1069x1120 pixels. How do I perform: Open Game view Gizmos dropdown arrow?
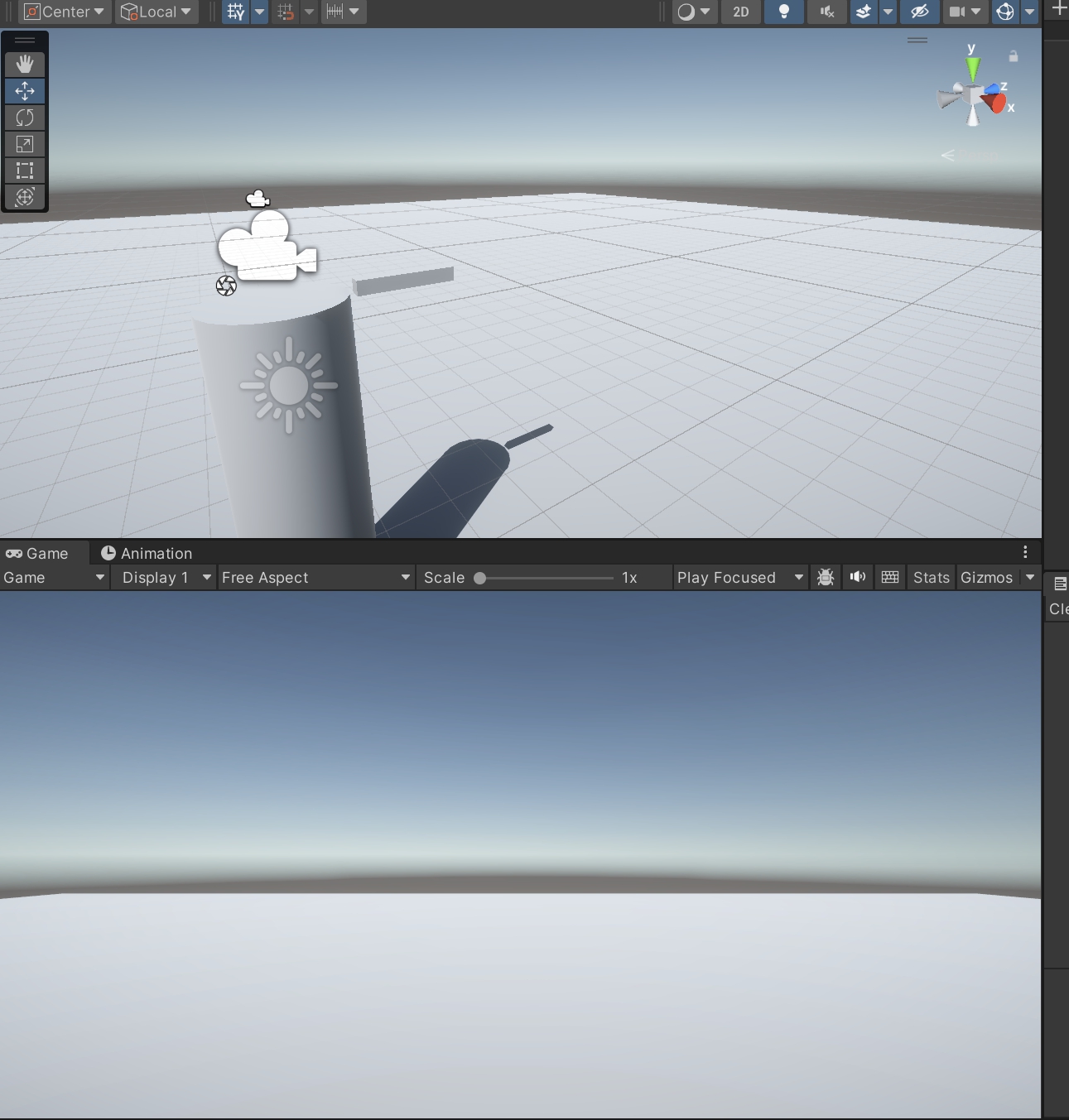tap(1030, 577)
